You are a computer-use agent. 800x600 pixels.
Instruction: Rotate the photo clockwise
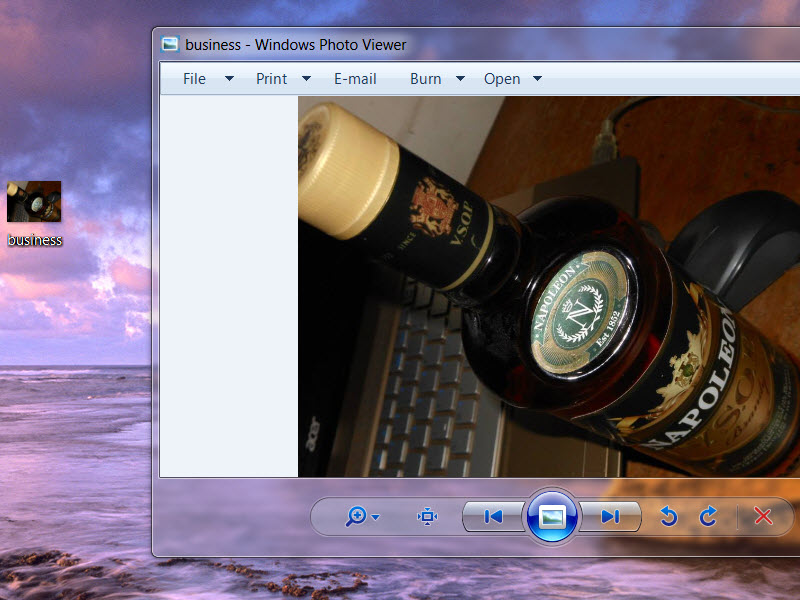(708, 516)
